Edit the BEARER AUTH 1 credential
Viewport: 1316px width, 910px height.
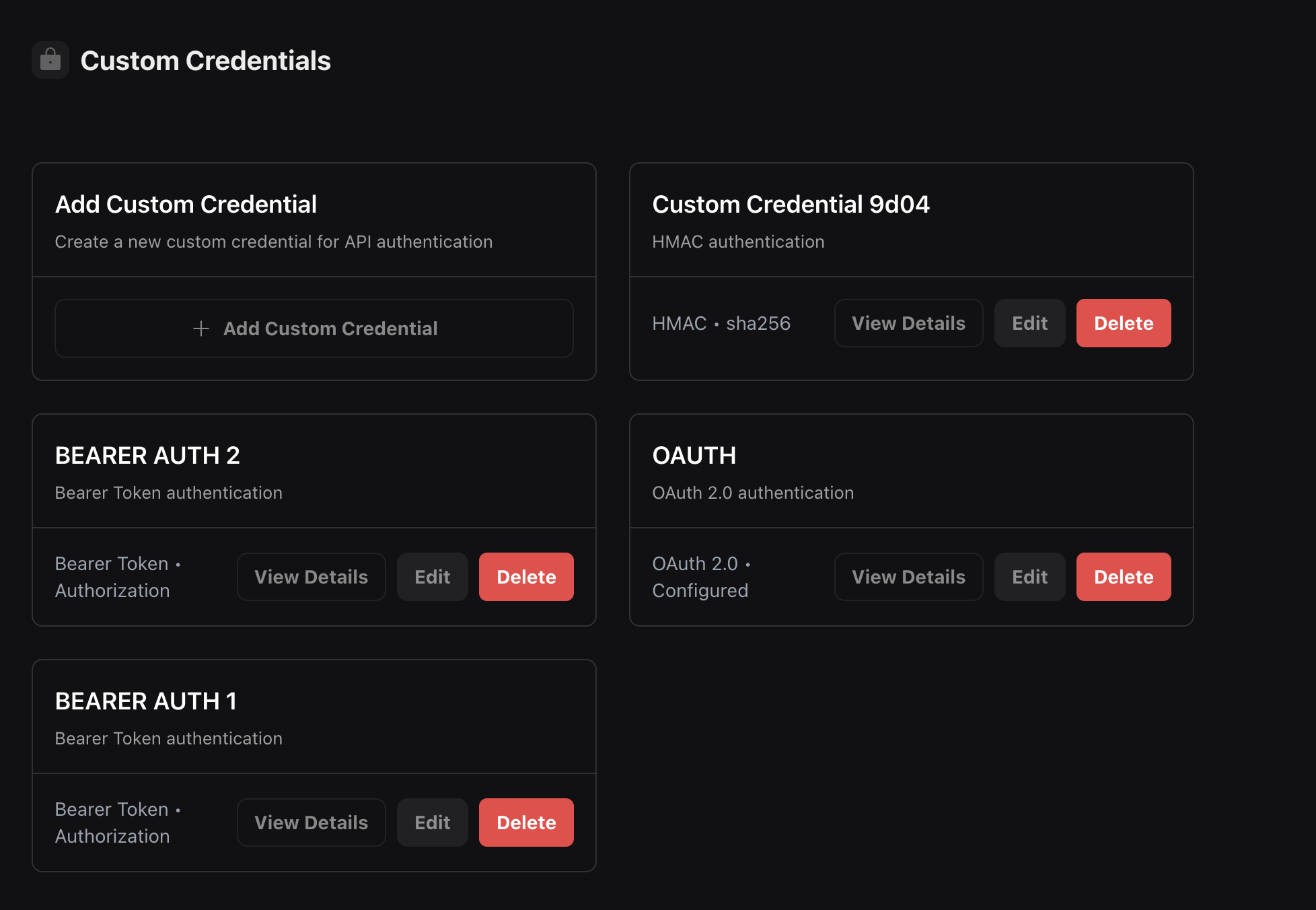tap(432, 823)
